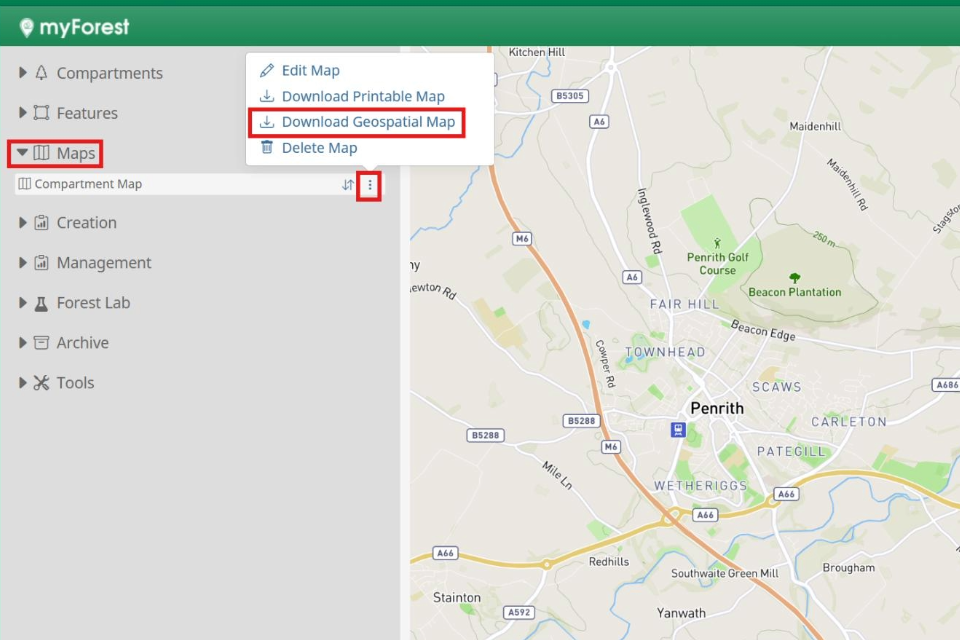Viewport: 960px width, 640px height.
Task: Expand the Compartments section arrow
Action: 23,73
